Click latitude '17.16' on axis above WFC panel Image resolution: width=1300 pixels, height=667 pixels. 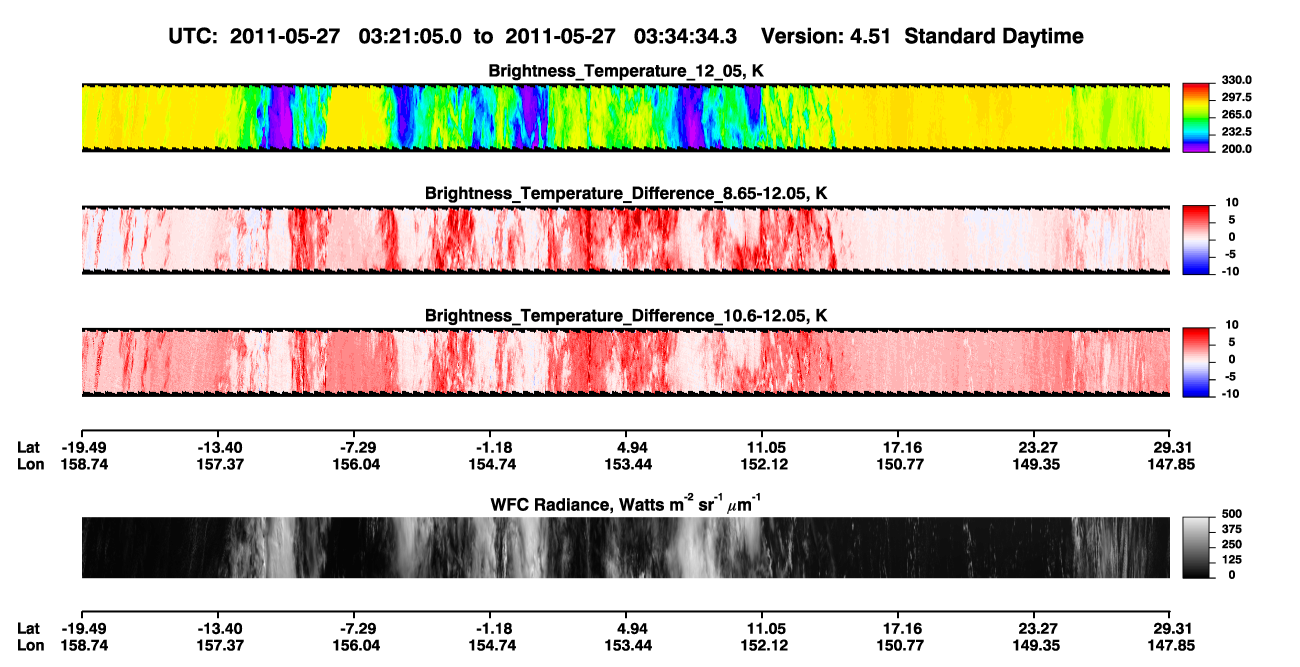898,447
